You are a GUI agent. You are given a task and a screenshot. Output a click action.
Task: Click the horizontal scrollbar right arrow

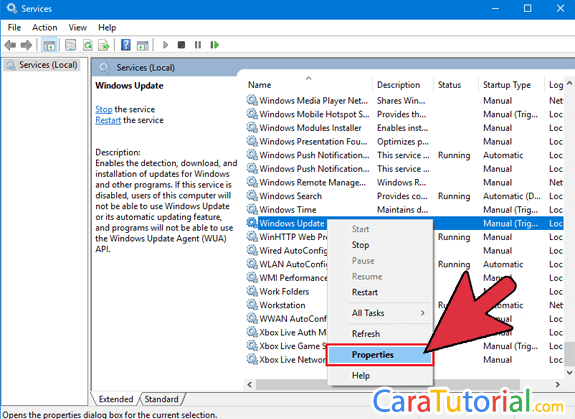tap(557, 384)
